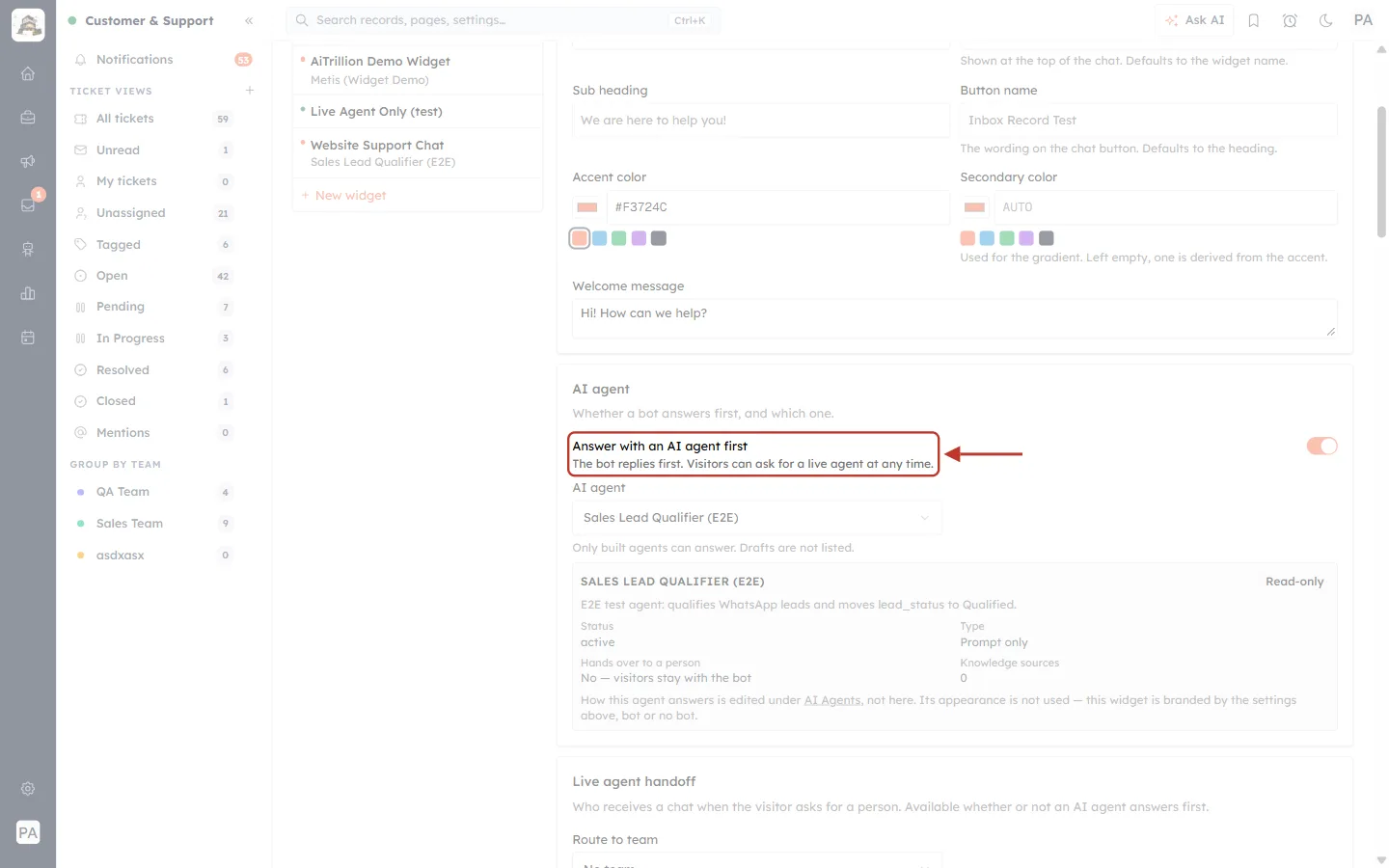Pick the gray Accent color preset
The image size is (1389, 868).
(659, 238)
